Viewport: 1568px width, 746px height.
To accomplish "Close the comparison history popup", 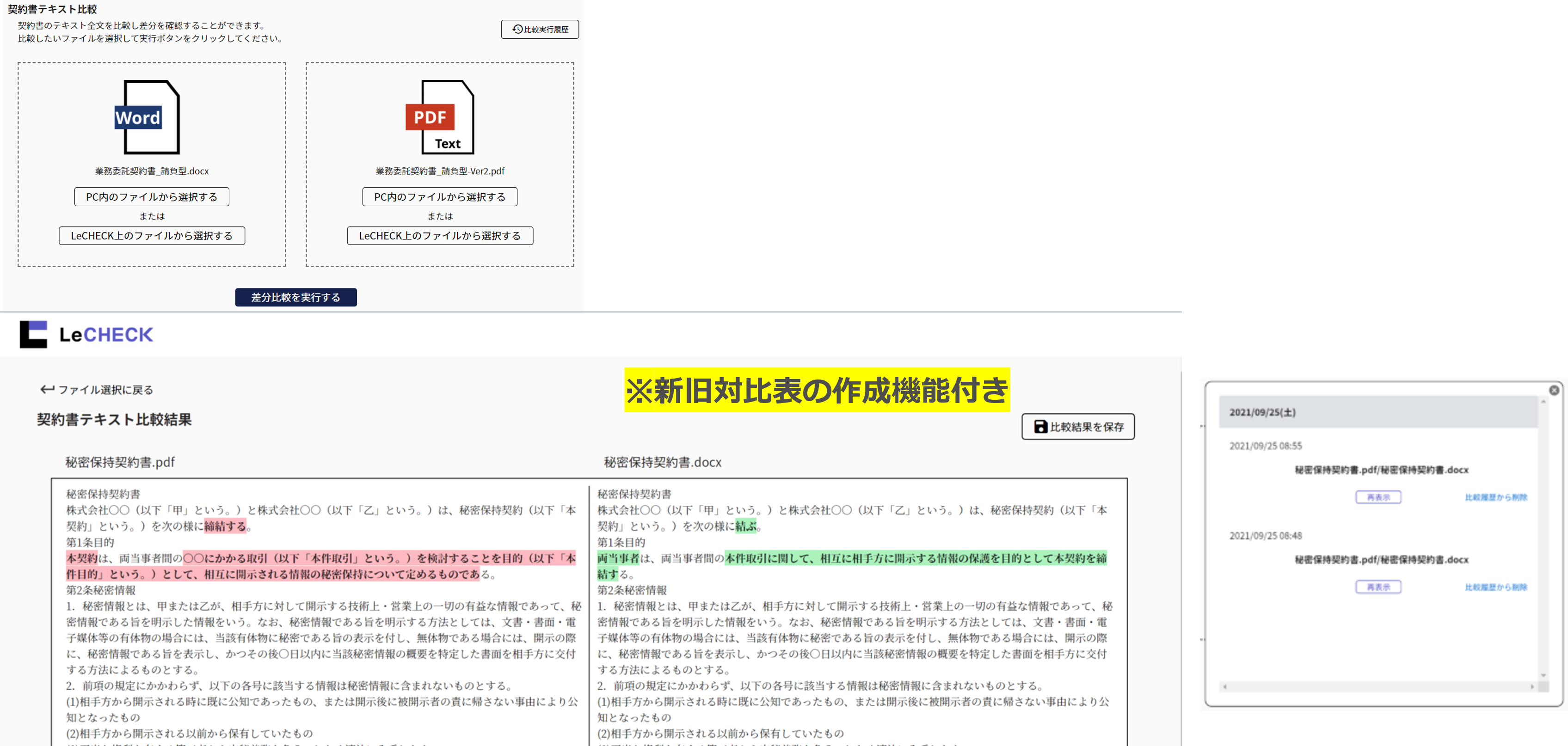I will 1554,390.
